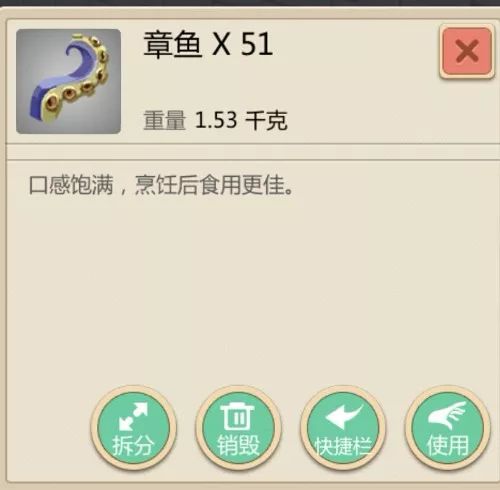Screen dimensions: 500x490
Task: Click the 重量 weight label
Action: click(x=164, y=120)
